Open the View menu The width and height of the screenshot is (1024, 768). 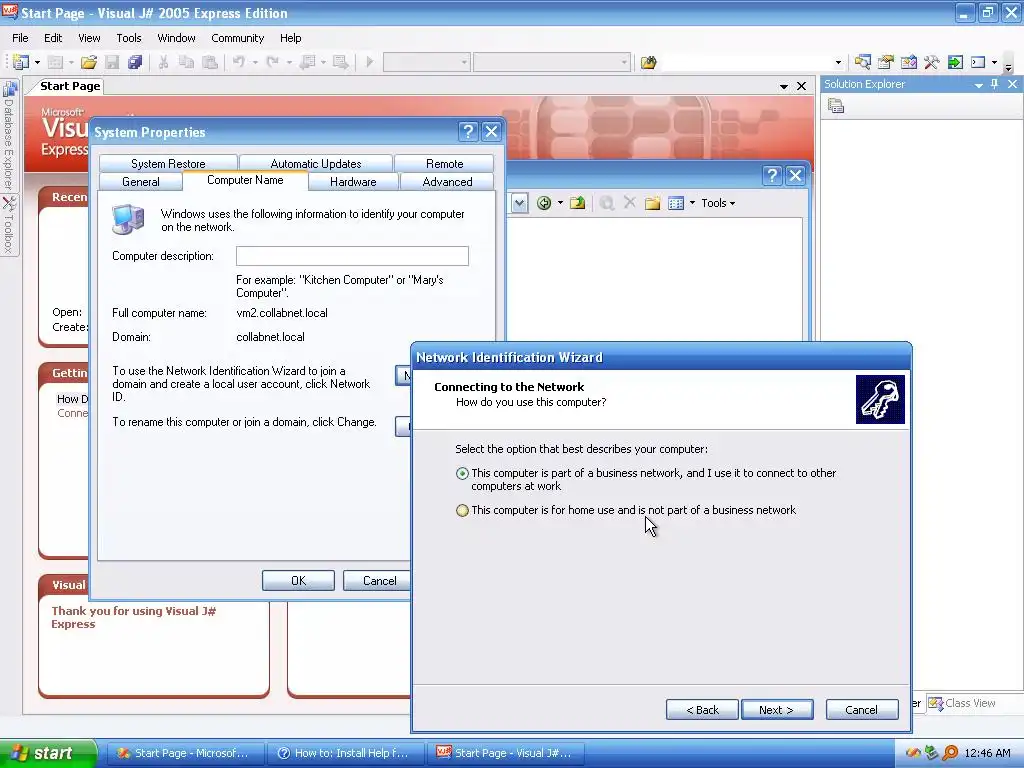click(89, 38)
